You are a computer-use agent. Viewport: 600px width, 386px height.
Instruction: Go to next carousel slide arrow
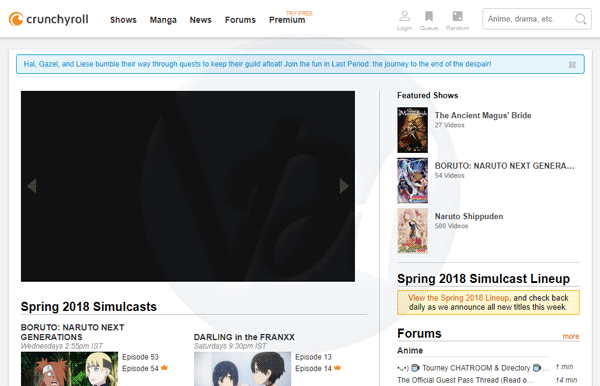344,186
